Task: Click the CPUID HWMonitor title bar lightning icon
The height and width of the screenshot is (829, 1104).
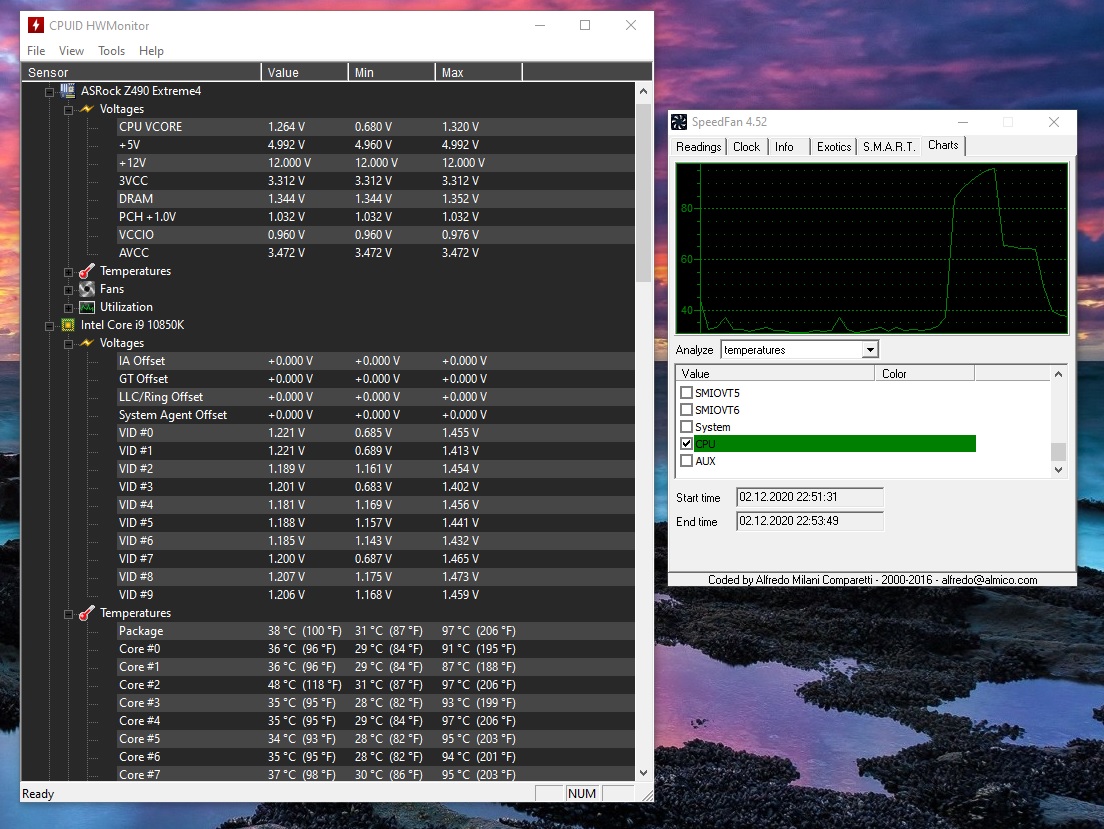Action: [x=36, y=25]
